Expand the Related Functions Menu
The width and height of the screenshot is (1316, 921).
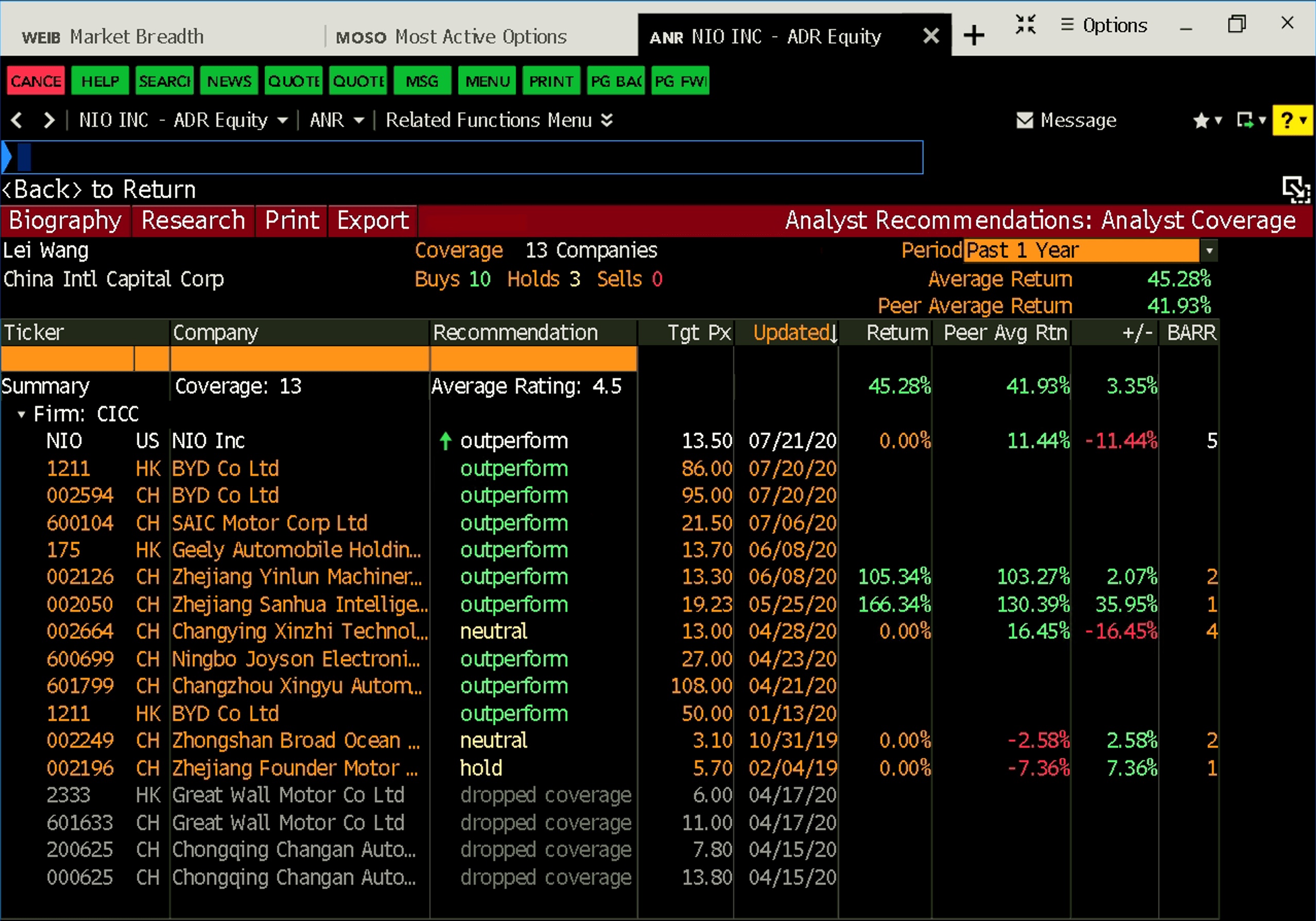[x=499, y=121]
